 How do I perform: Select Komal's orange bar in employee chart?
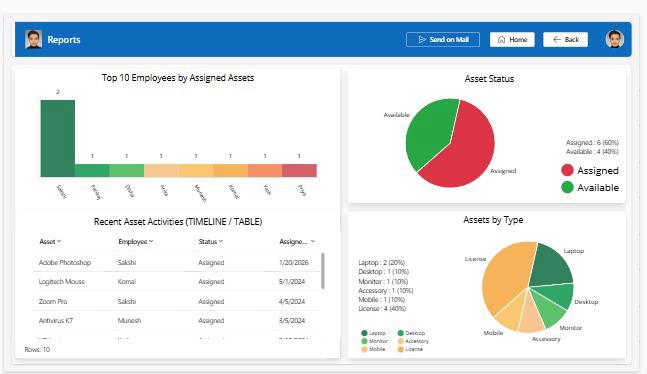pyautogui.click(x=231, y=170)
